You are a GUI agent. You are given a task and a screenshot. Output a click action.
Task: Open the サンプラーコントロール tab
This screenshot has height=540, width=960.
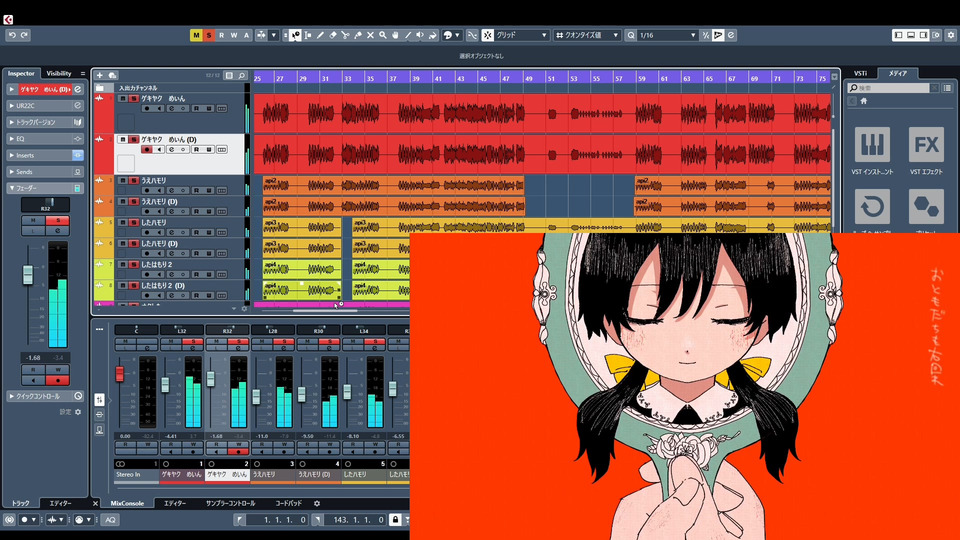(230, 503)
